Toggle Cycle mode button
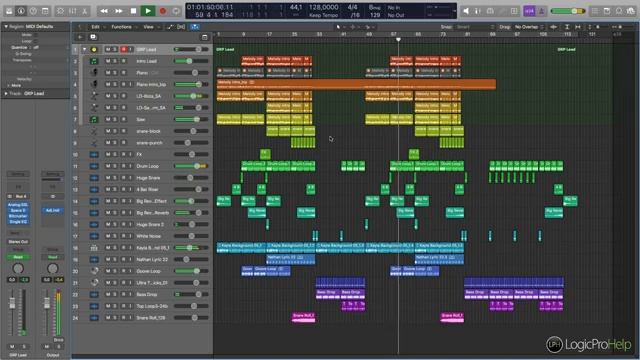640x360 pixels. (176, 11)
